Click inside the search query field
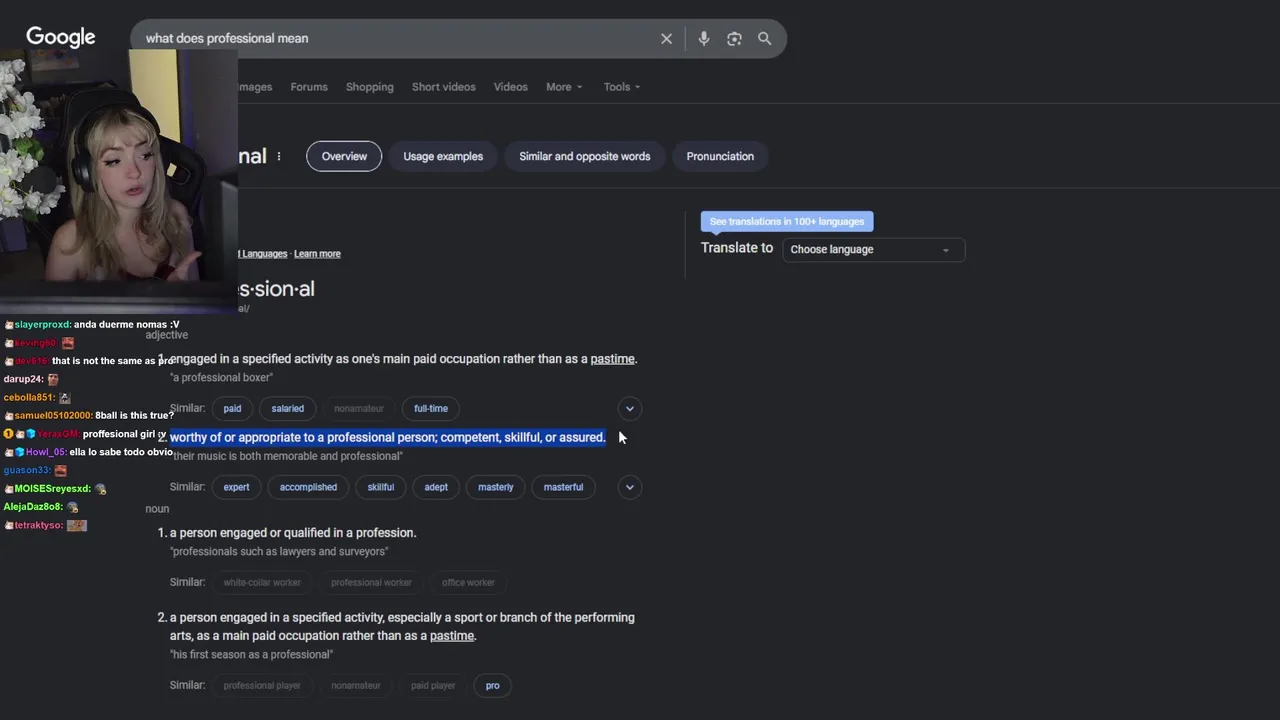The width and height of the screenshot is (1280, 720). tap(400, 38)
